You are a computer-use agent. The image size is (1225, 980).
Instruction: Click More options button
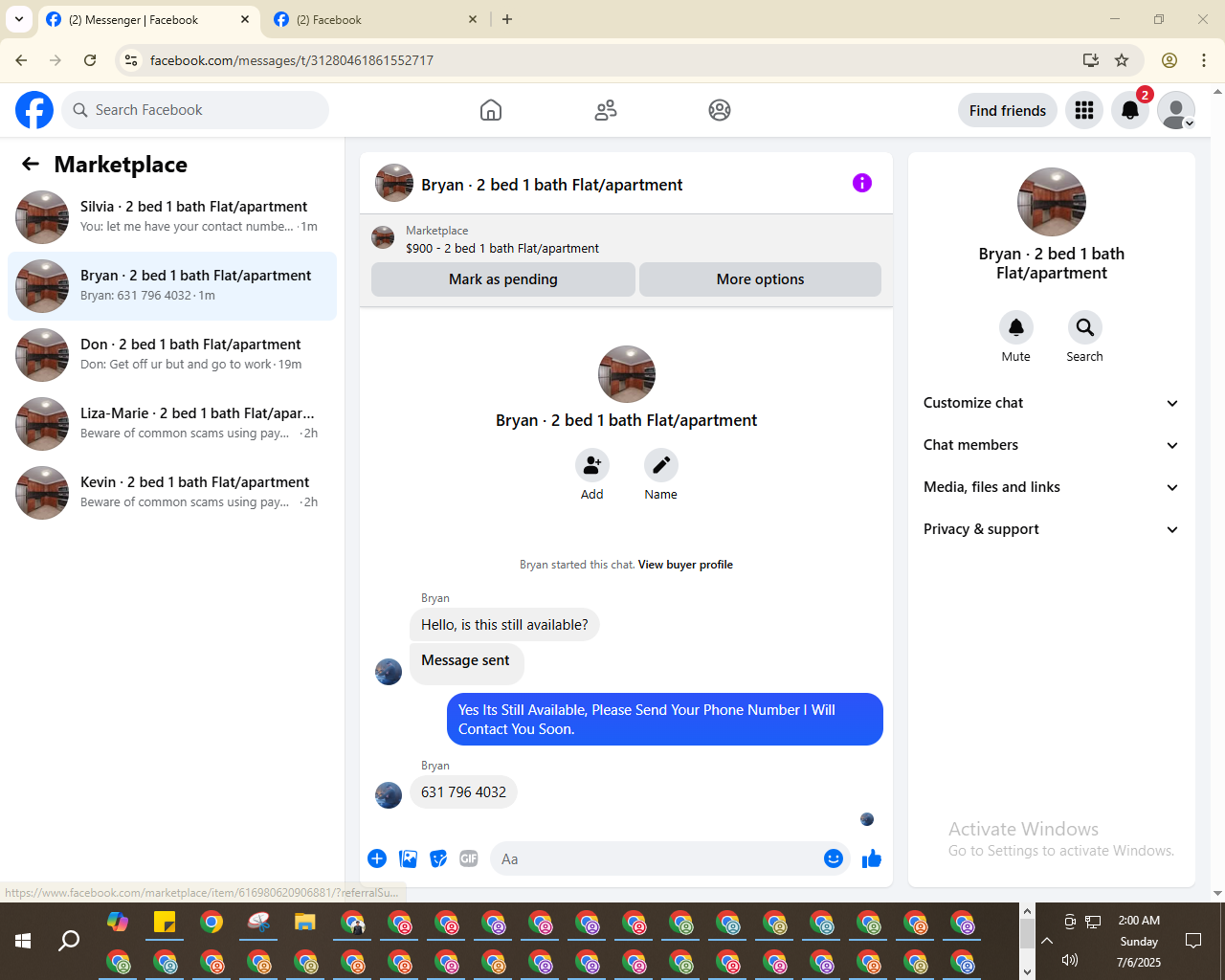pyautogui.click(x=760, y=279)
